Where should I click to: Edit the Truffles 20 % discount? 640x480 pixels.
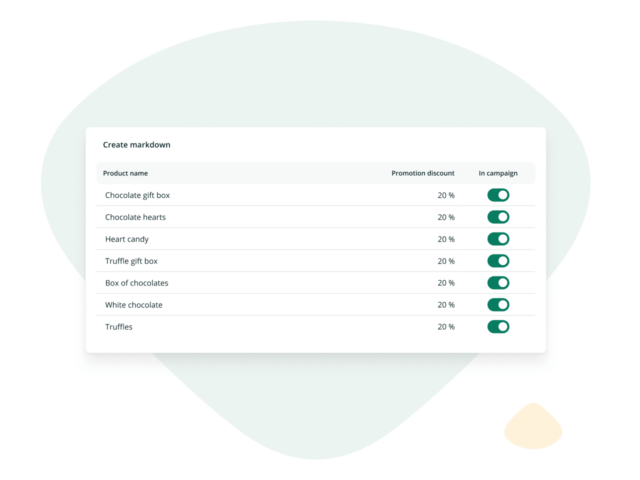(x=445, y=327)
